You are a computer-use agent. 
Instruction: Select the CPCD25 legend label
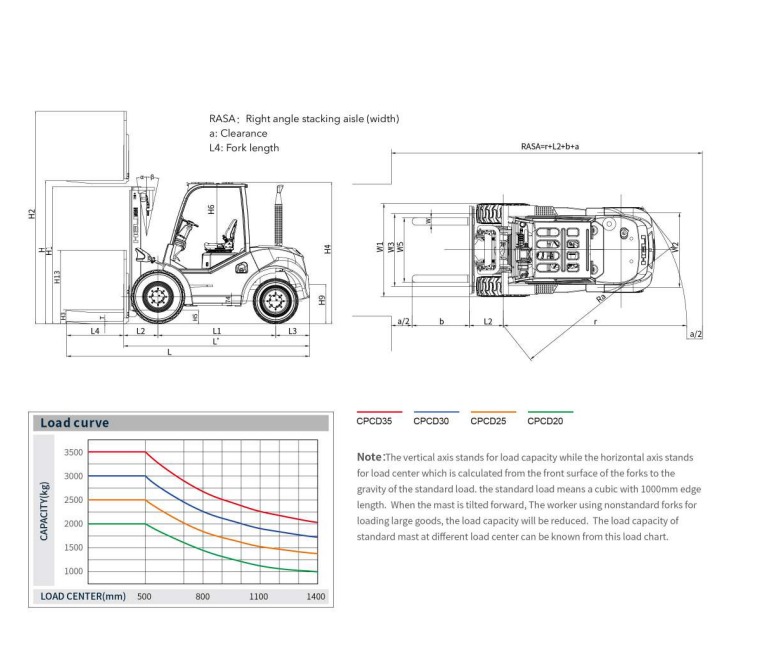click(x=487, y=421)
